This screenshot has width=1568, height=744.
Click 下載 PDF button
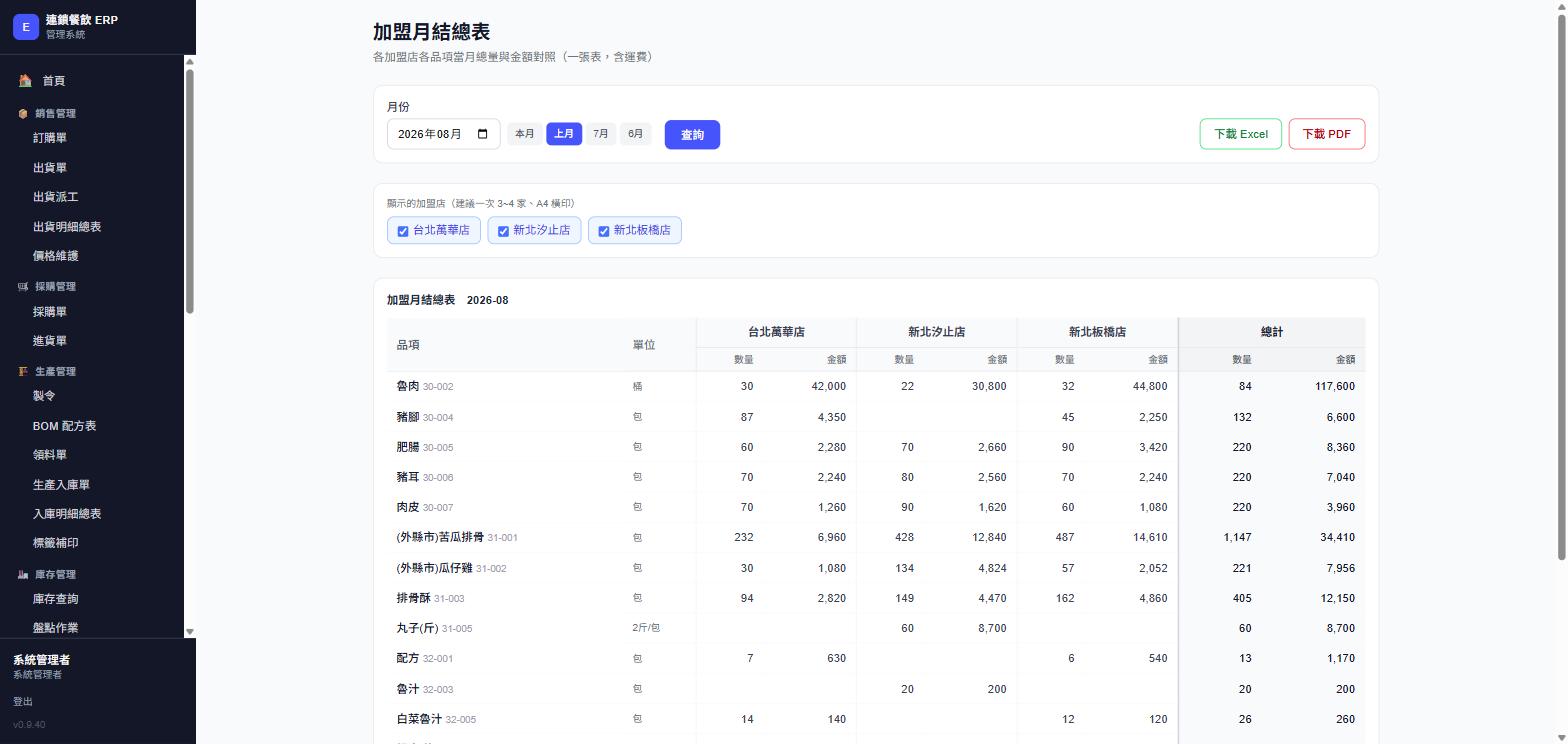point(1327,134)
